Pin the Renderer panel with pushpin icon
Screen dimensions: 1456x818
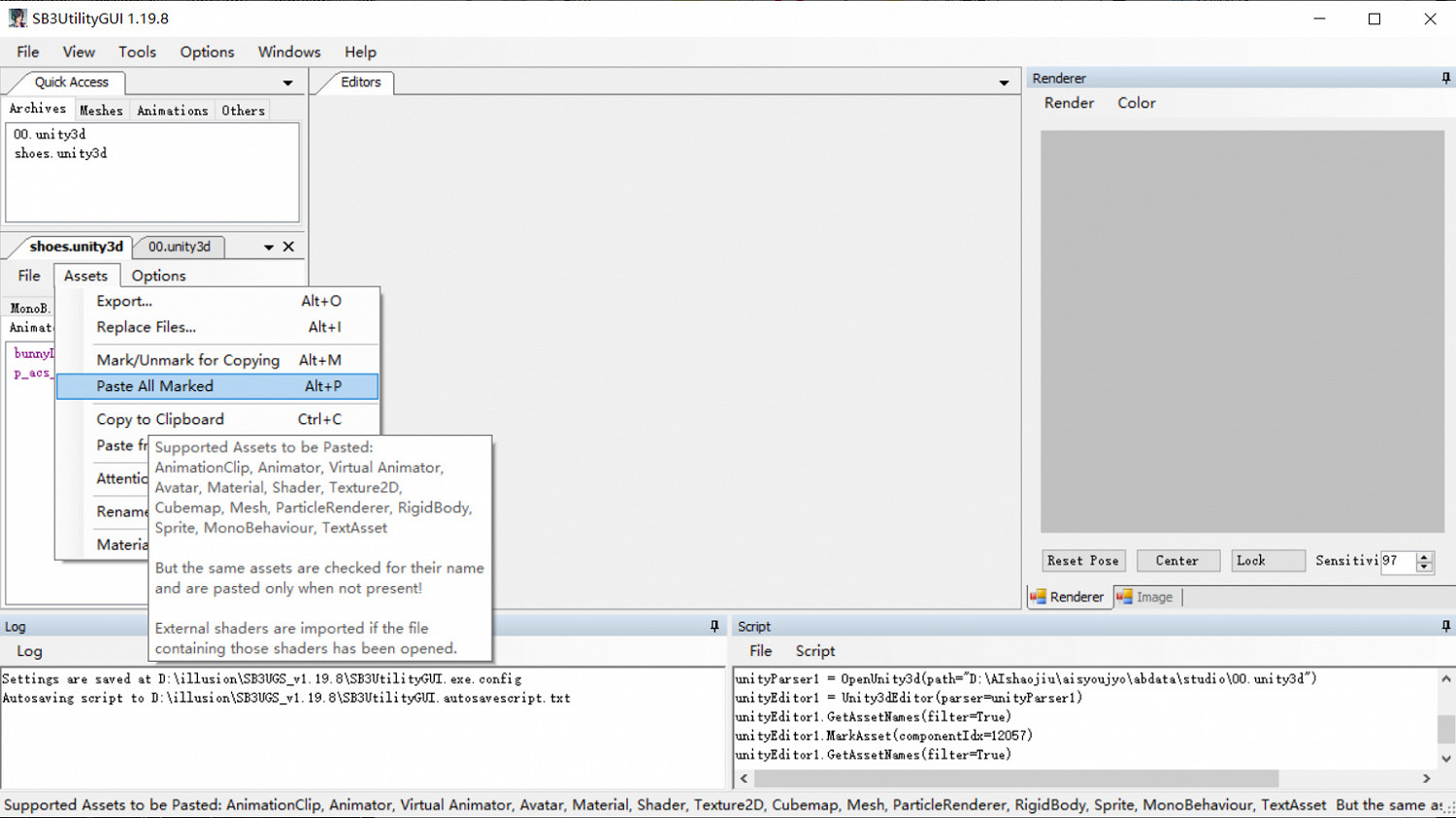click(x=1445, y=78)
